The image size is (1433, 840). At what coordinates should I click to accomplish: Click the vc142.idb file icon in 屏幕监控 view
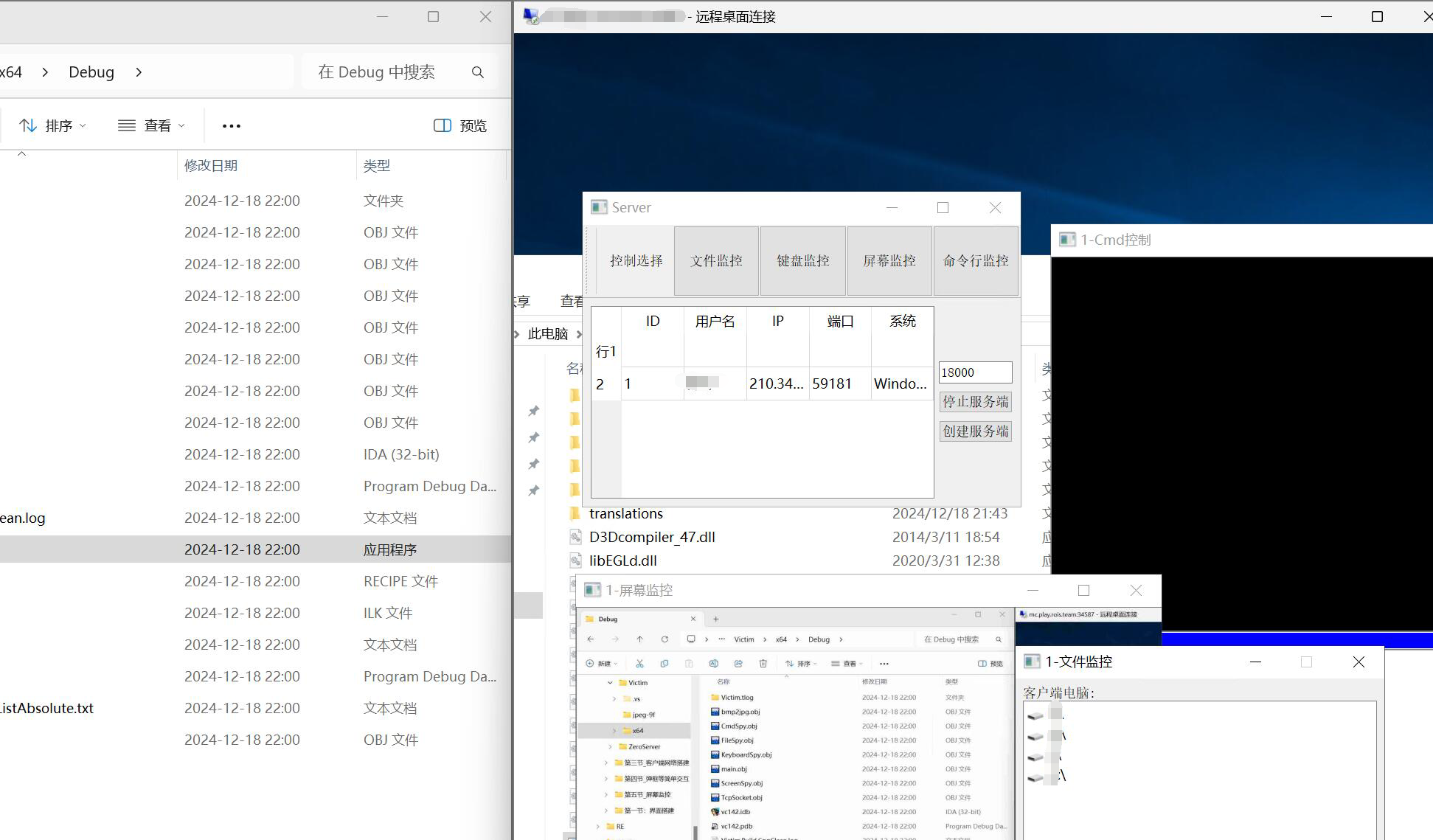[x=715, y=812]
